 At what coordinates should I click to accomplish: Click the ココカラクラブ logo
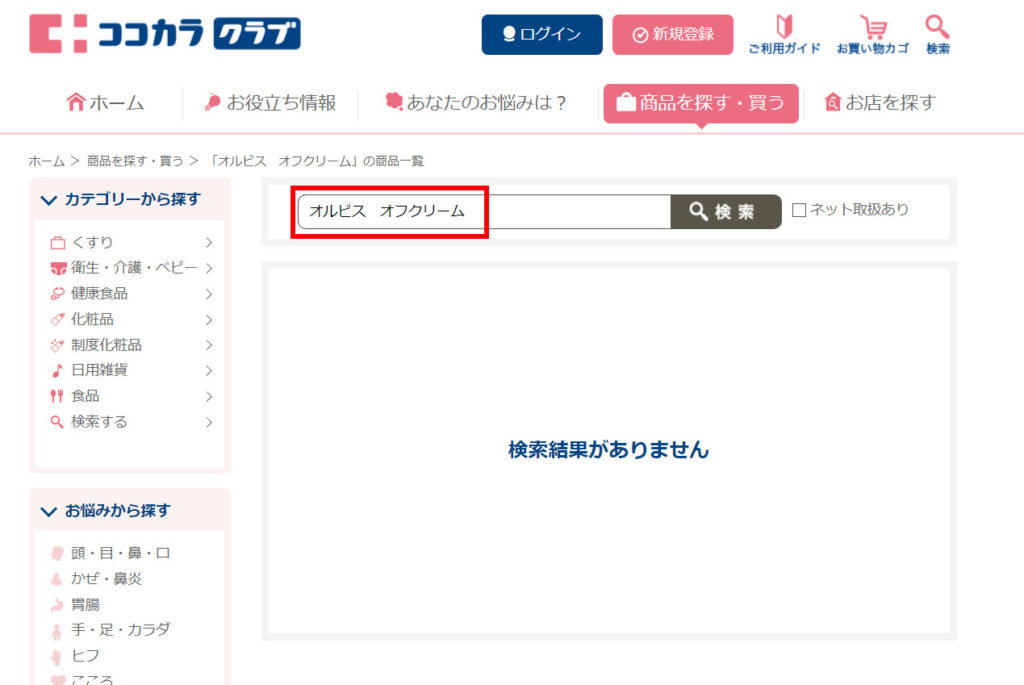click(165, 33)
